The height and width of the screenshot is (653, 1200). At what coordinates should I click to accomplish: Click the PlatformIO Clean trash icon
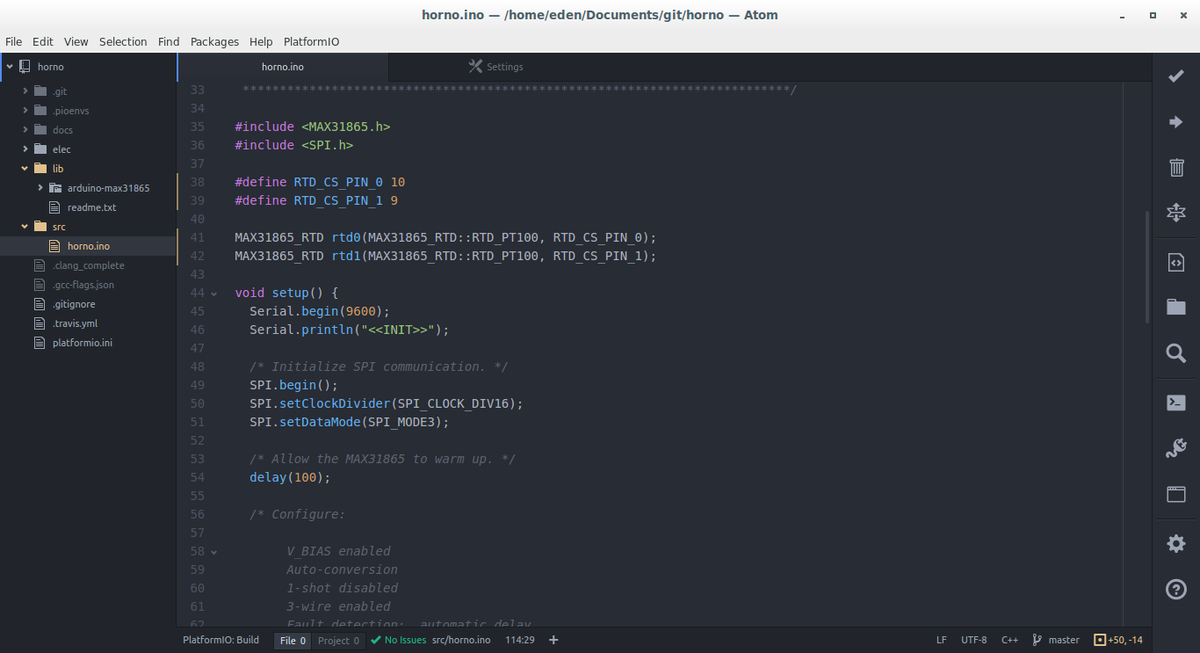coord(1176,167)
